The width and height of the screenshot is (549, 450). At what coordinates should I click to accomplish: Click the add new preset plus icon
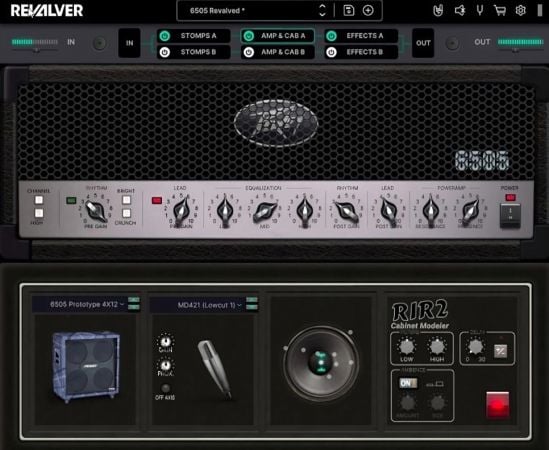[x=368, y=11]
